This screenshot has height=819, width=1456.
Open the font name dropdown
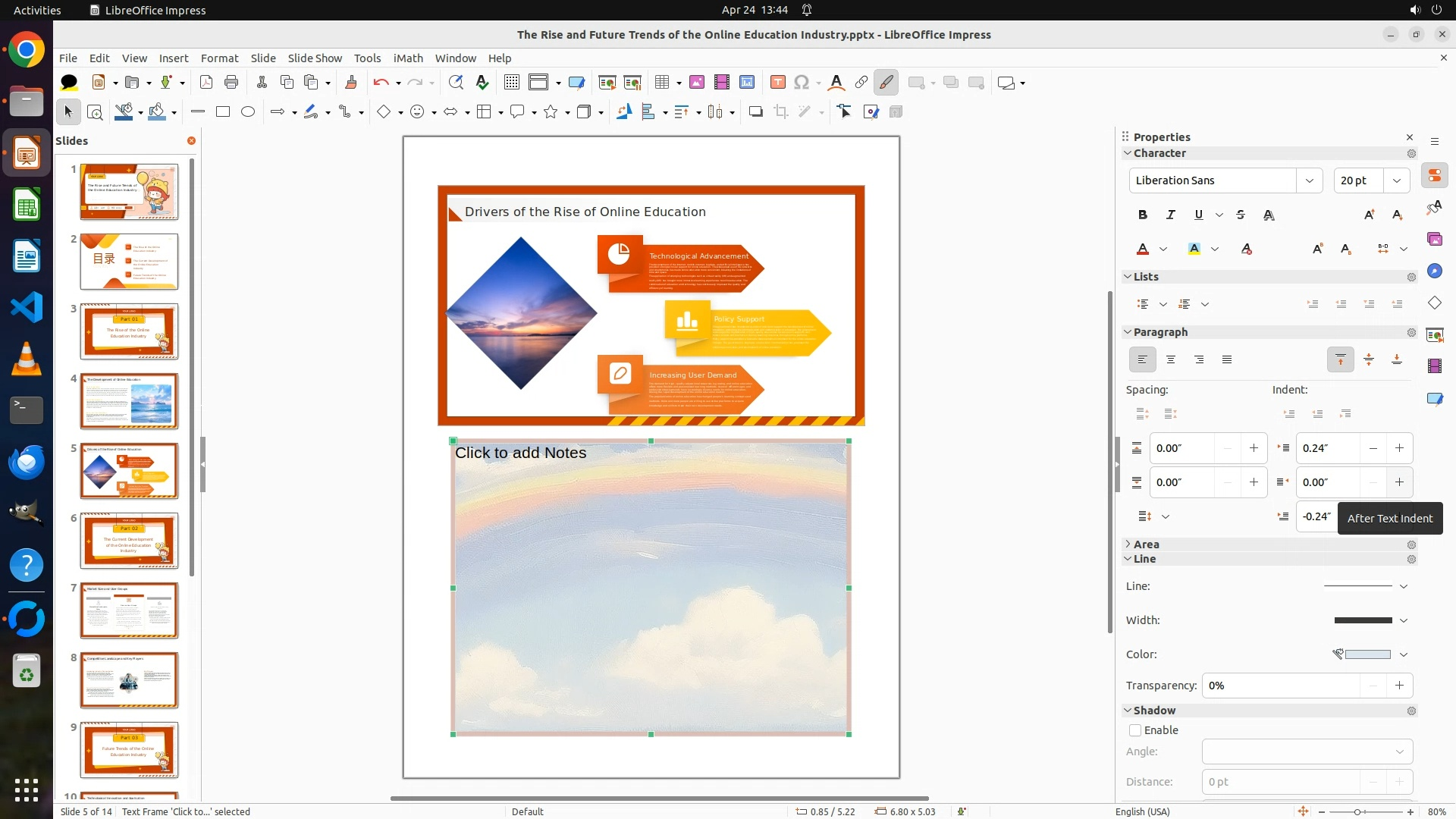tap(1310, 180)
